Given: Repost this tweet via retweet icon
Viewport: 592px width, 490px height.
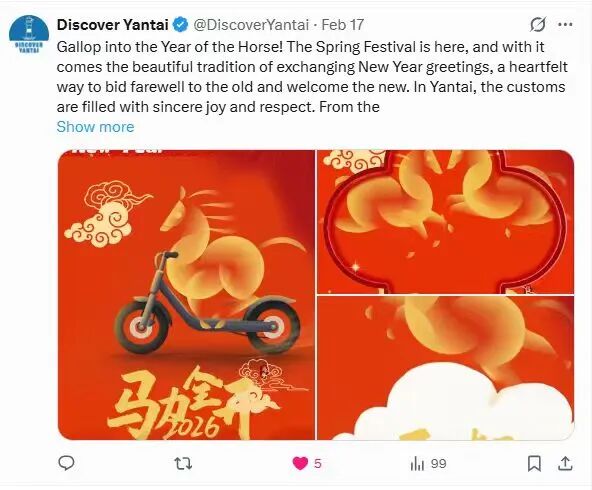Looking at the screenshot, I should pos(183,463).
